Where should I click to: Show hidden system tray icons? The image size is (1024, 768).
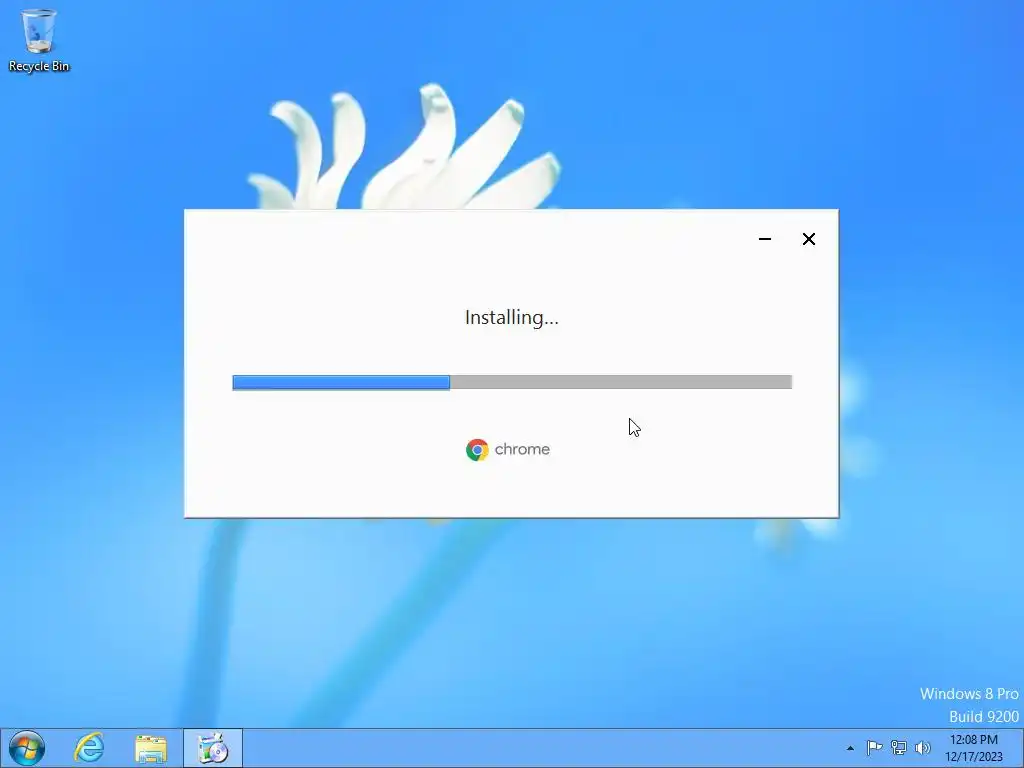coord(850,748)
